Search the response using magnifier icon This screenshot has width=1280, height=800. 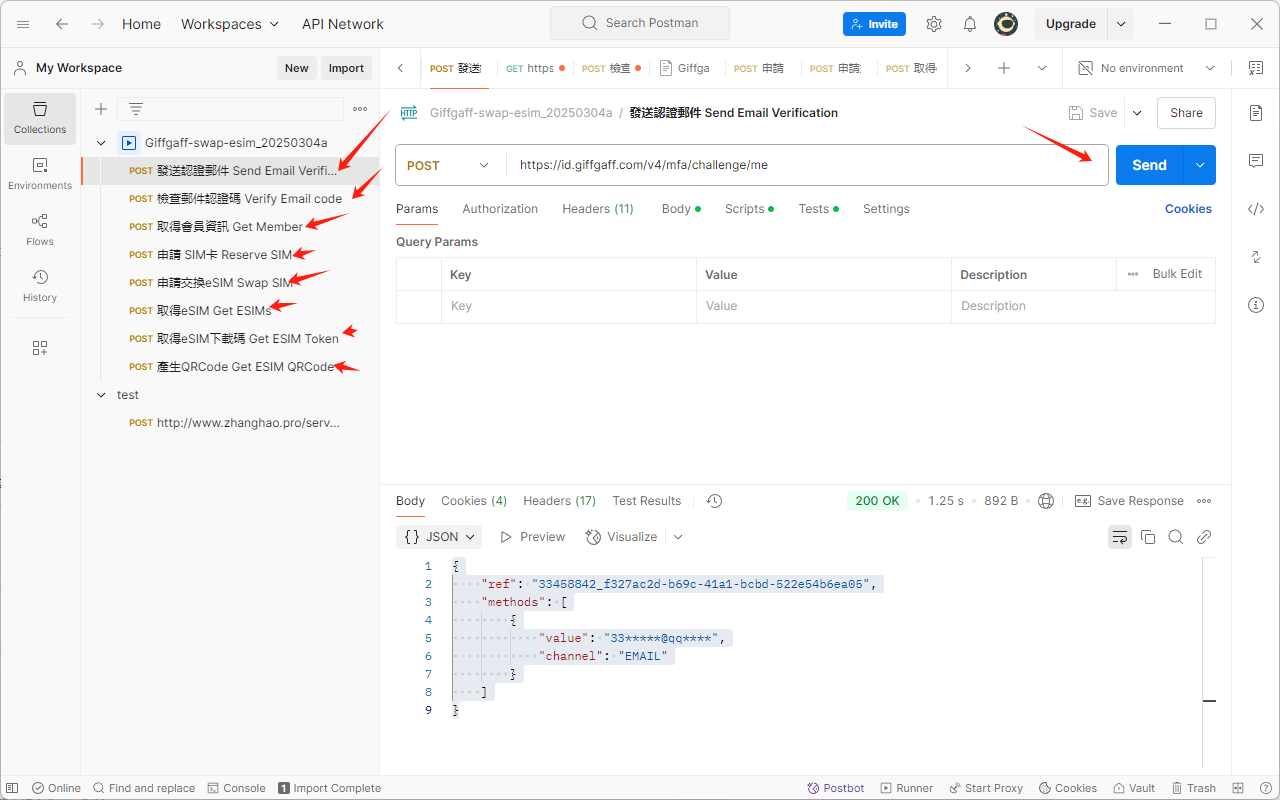coord(1176,537)
